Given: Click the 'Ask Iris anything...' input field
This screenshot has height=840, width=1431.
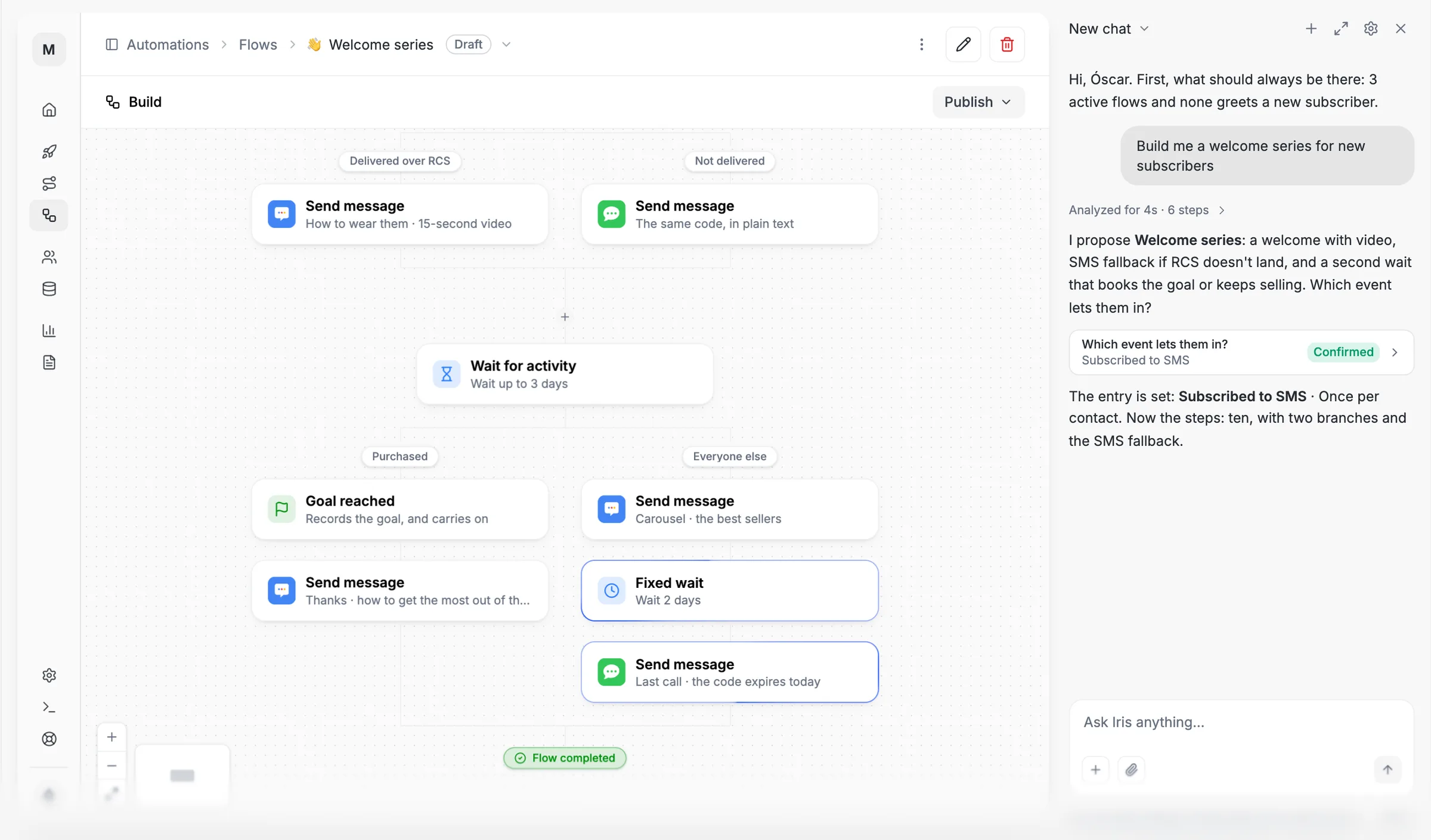Looking at the screenshot, I should pyautogui.click(x=1241, y=722).
